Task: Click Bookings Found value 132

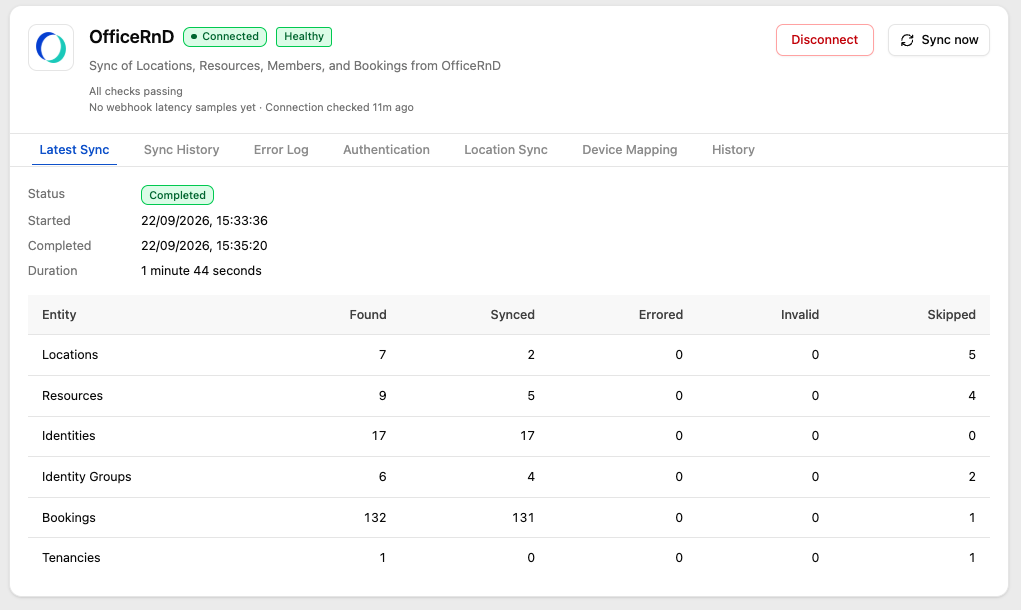Action: click(x=374, y=518)
